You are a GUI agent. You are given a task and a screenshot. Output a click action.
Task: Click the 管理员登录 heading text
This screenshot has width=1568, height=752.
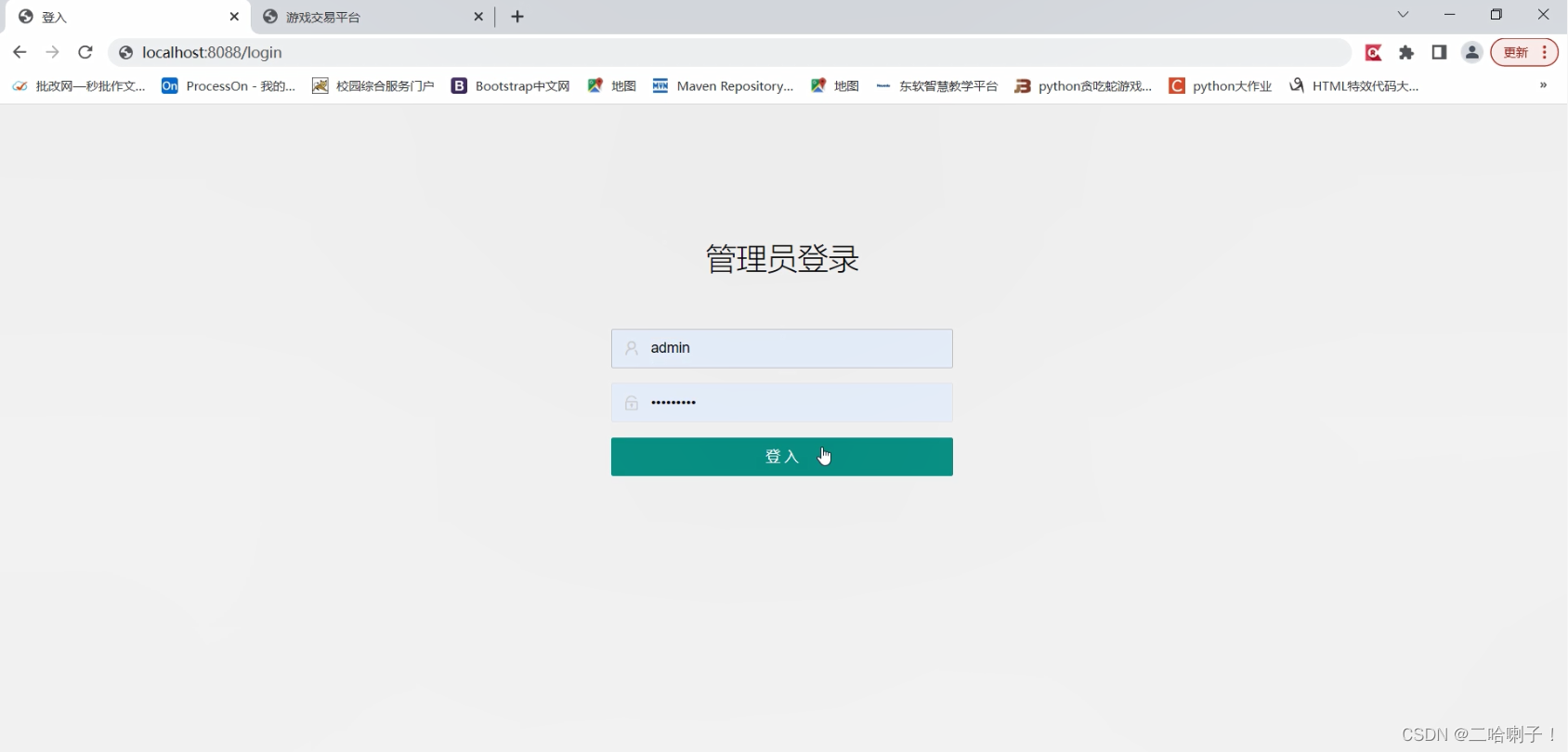tap(782, 259)
